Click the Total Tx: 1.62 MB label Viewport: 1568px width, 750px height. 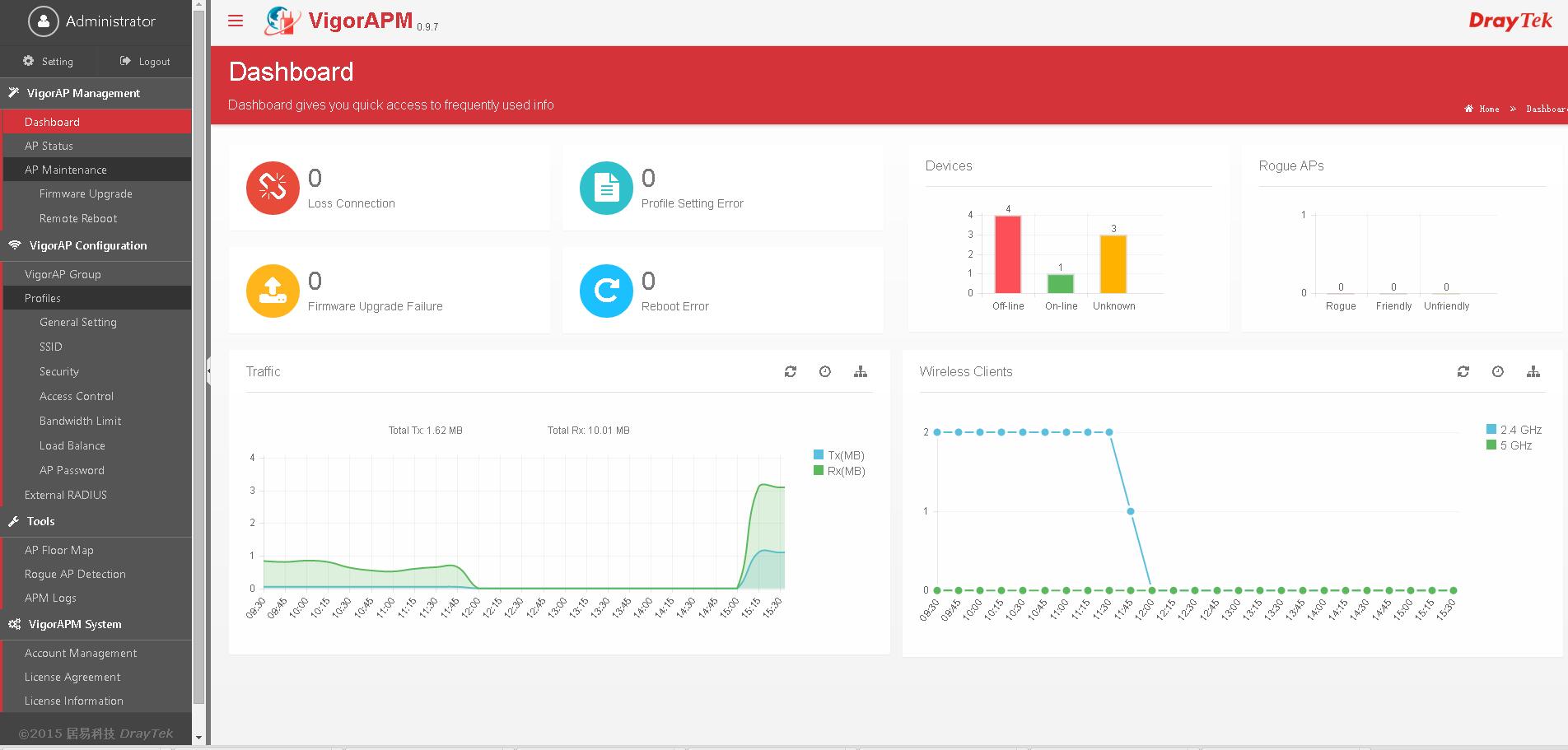(426, 431)
